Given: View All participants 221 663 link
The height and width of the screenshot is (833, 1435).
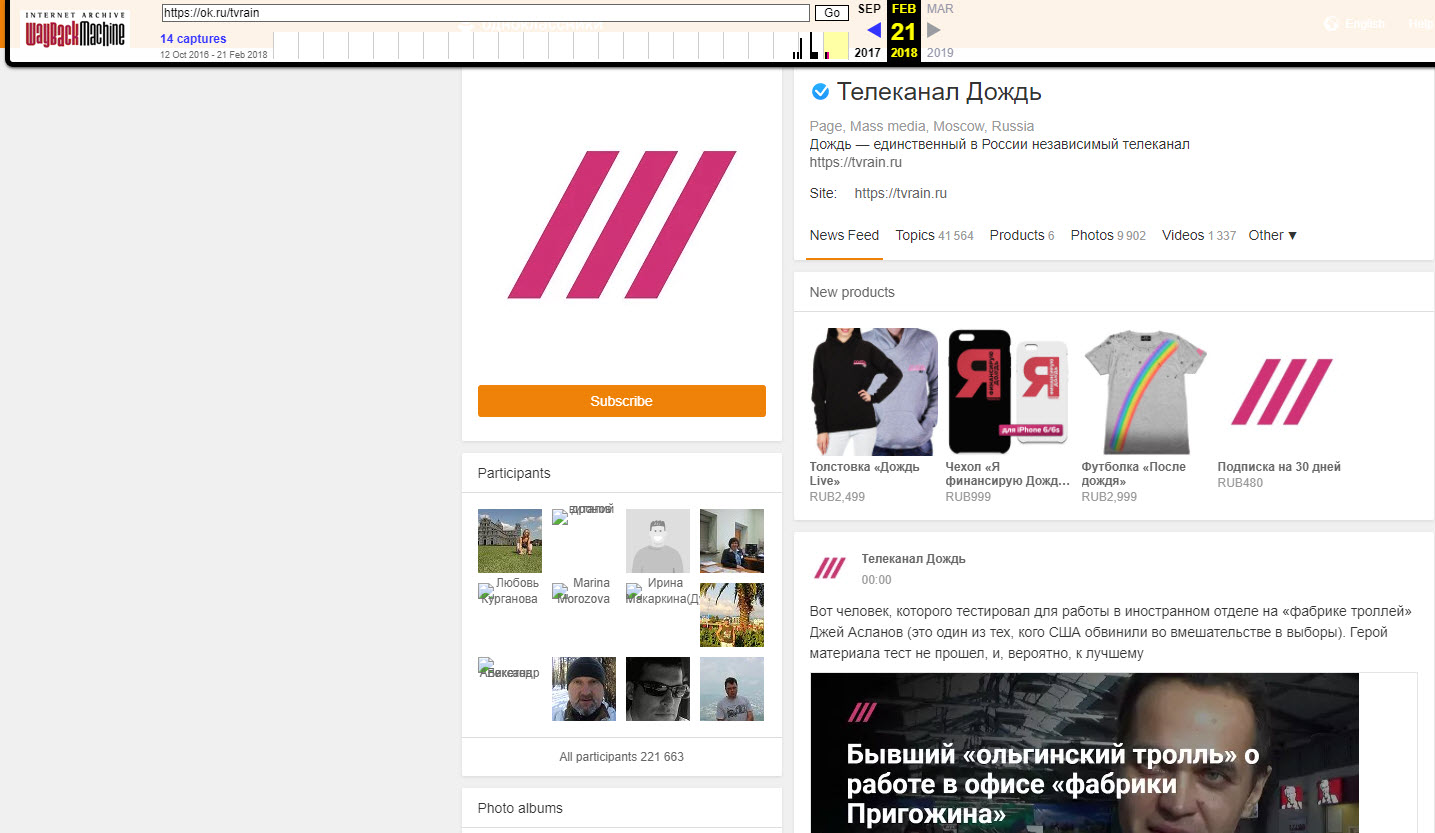Looking at the screenshot, I should coord(621,757).
